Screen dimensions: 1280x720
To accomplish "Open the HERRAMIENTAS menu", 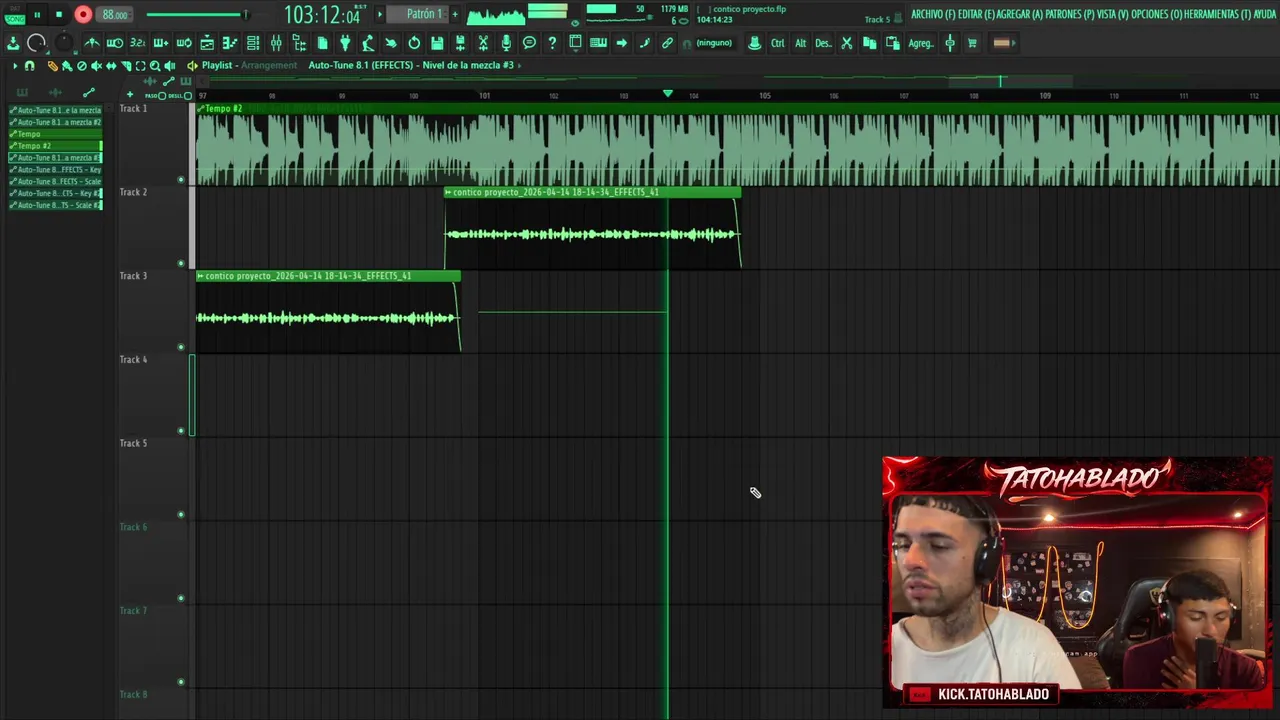I will [1217, 14].
